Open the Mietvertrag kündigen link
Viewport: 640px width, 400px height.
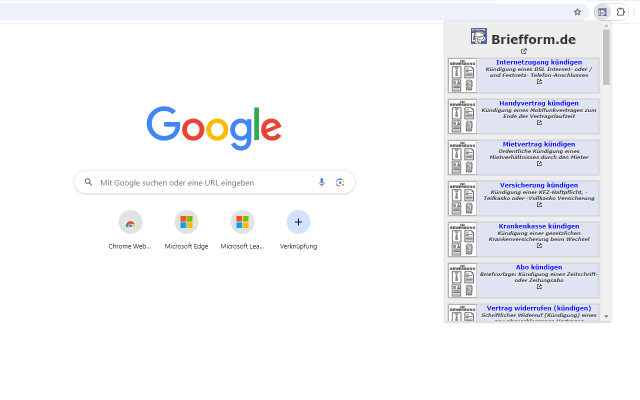pyautogui.click(x=539, y=144)
